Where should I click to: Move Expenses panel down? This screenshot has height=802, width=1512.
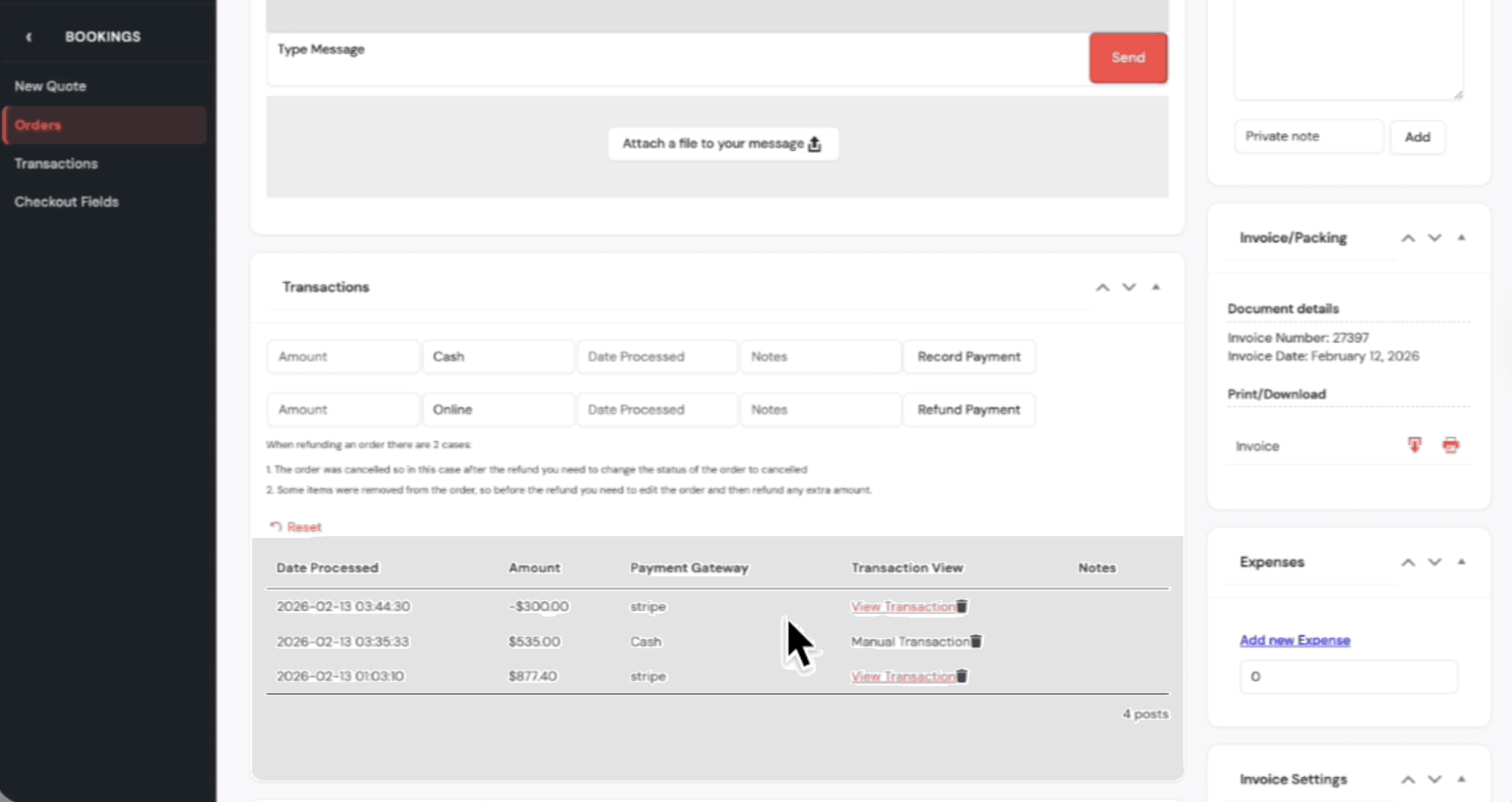click(1434, 563)
